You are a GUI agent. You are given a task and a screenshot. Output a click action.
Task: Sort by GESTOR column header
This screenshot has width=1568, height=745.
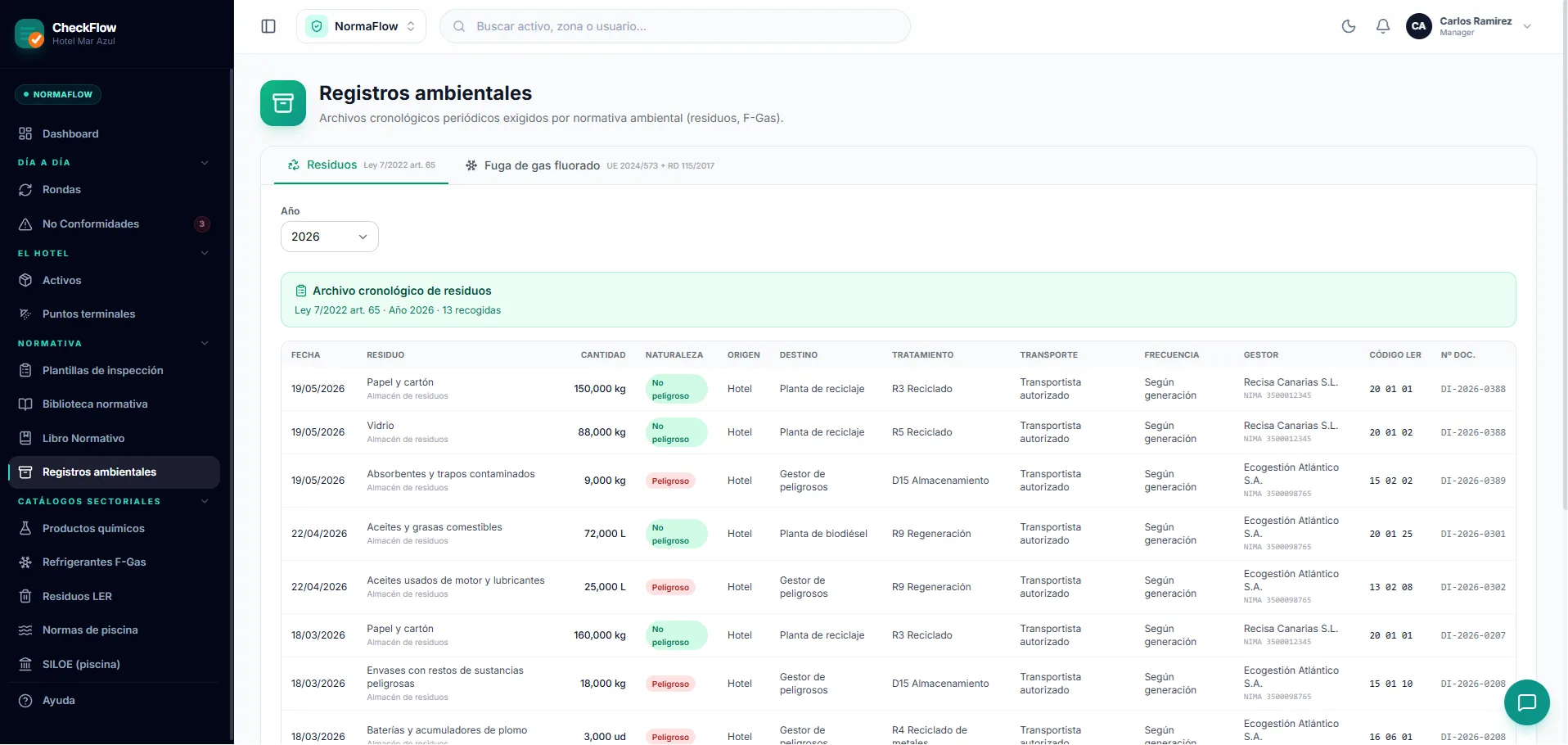pyautogui.click(x=1261, y=354)
